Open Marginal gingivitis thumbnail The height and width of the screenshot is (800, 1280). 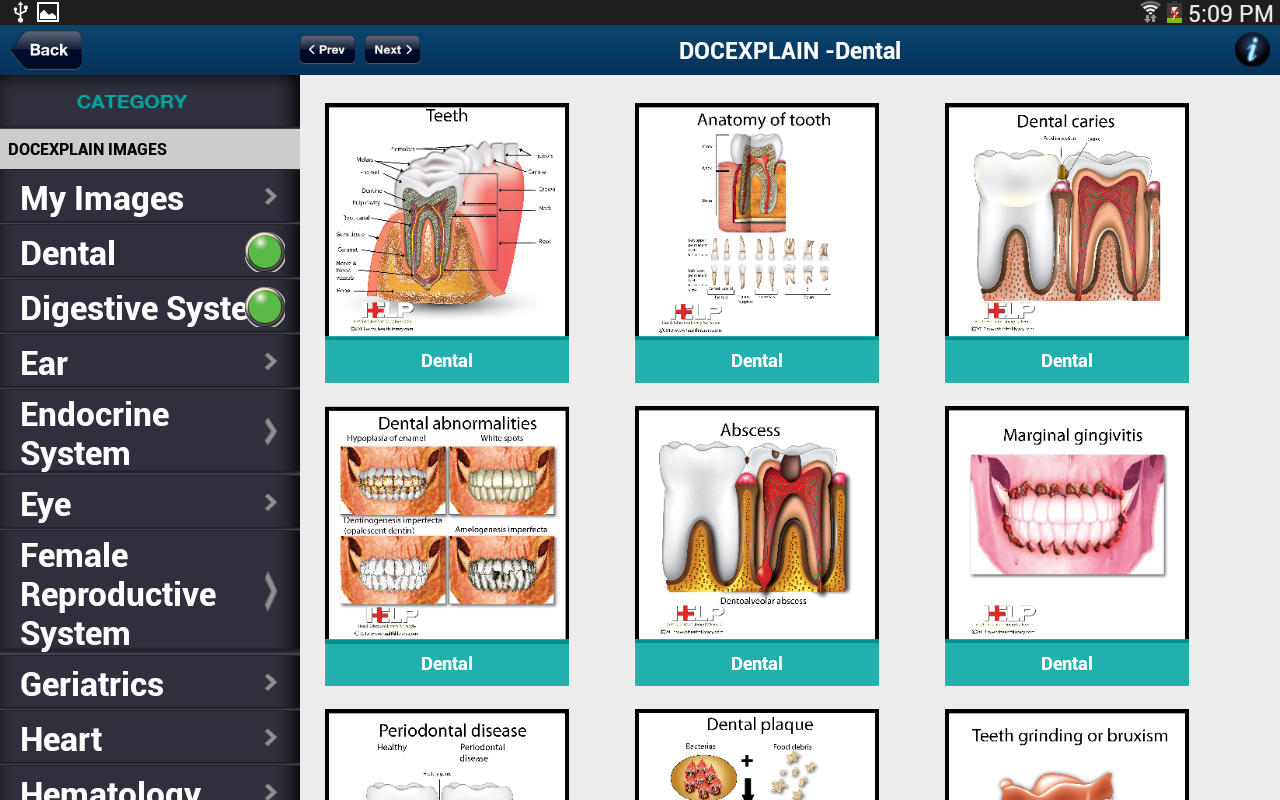pos(1067,523)
